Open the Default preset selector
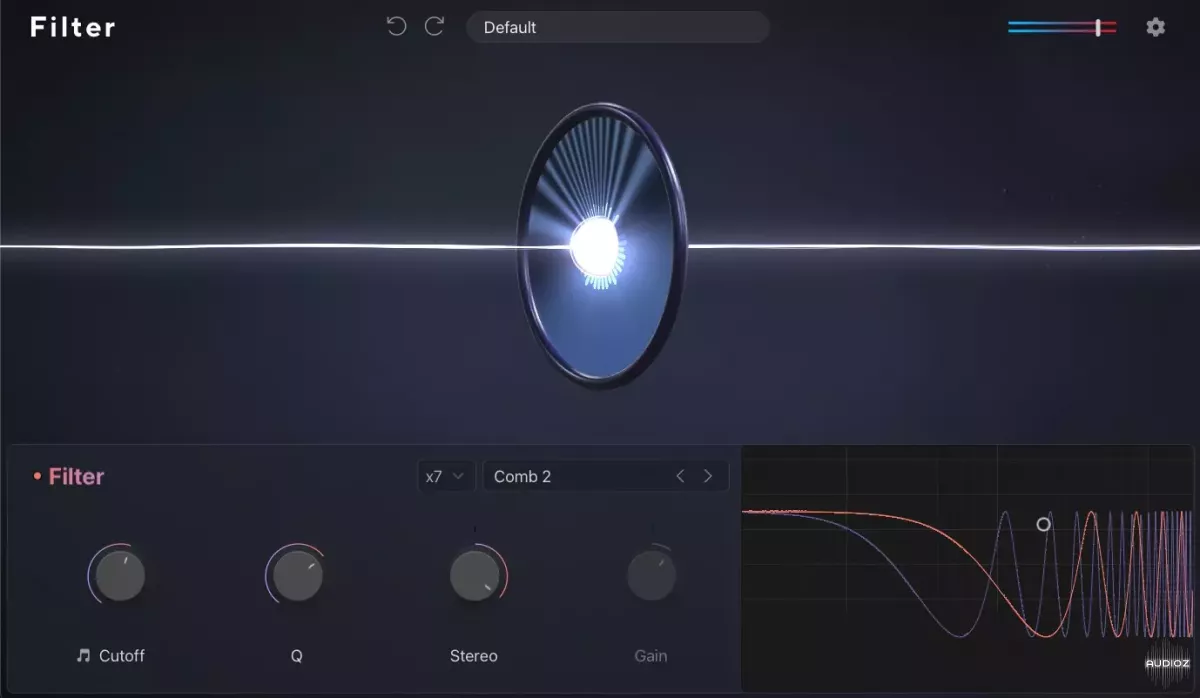1200x698 pixels. click(x=617, y=27)
